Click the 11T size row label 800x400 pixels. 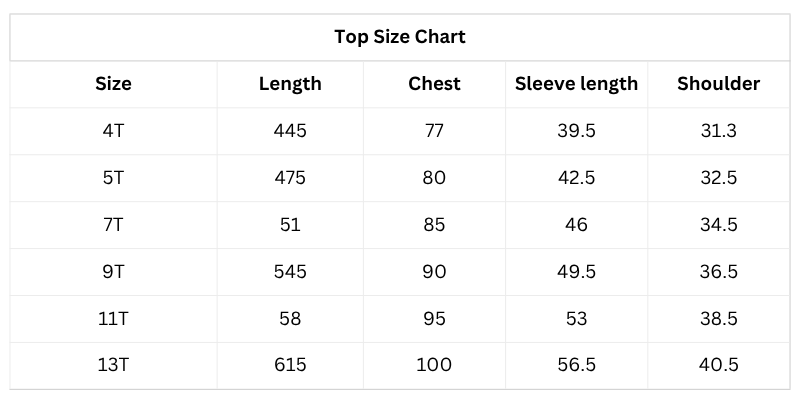pyautogui.click(x=113, y=319)
